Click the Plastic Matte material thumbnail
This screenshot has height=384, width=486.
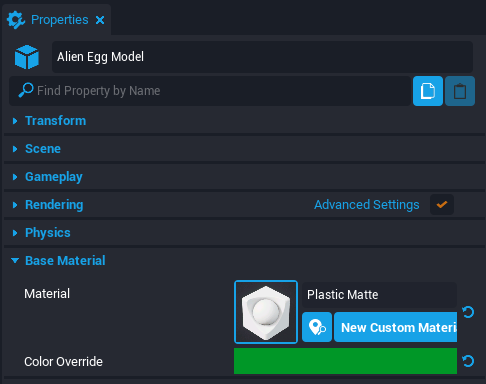point(266,312)
